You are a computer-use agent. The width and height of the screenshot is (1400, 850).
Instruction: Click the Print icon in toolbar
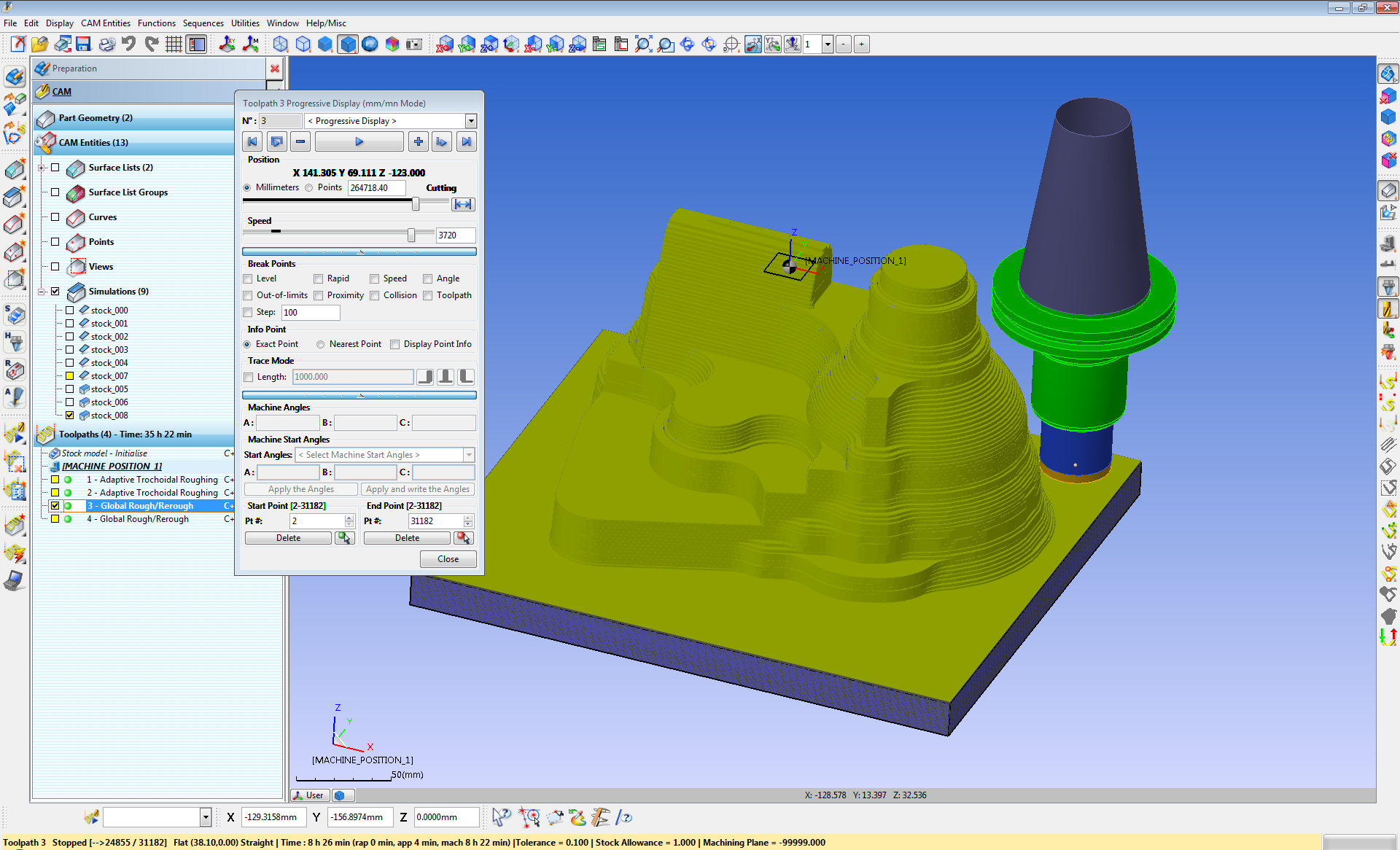106,44
